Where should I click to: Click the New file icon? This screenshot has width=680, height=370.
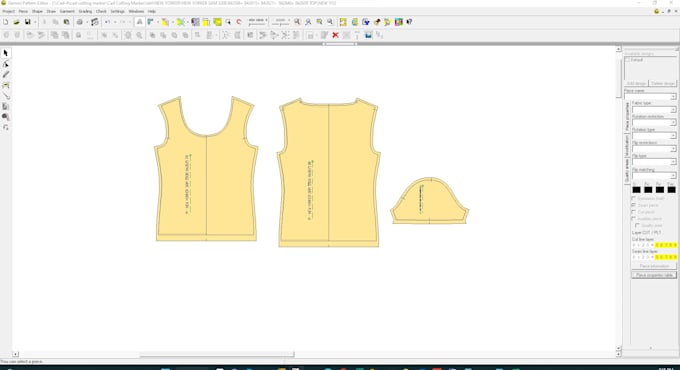(6, 22)
